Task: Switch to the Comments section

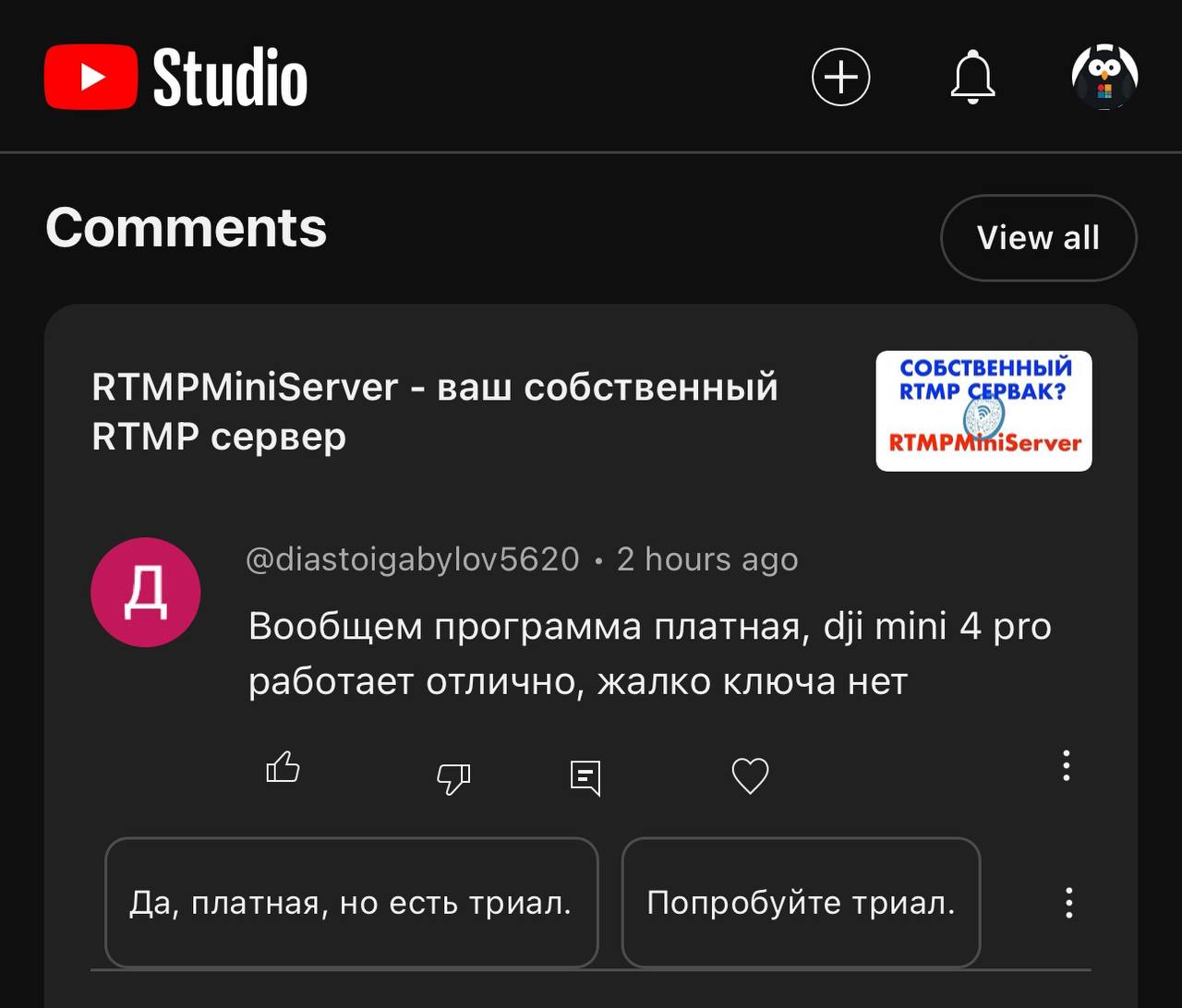Action: click(187, 227)
